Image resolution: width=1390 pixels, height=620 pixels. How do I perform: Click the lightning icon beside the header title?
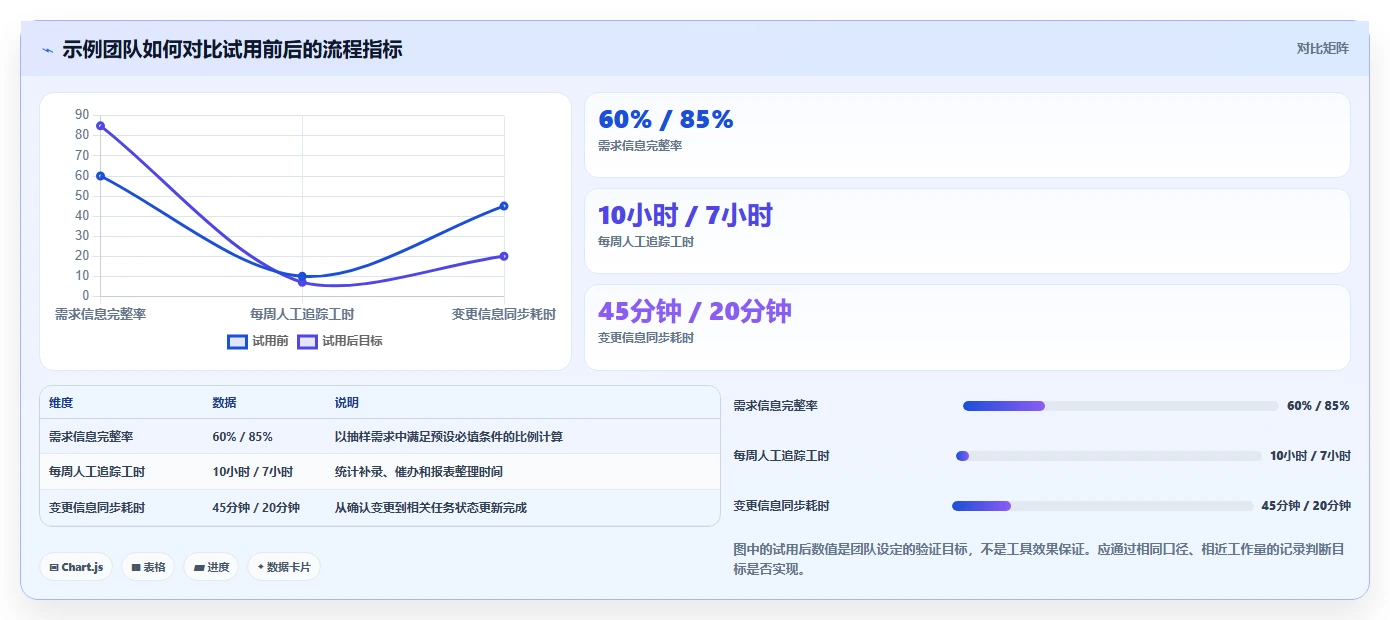(x=47, y=50)
